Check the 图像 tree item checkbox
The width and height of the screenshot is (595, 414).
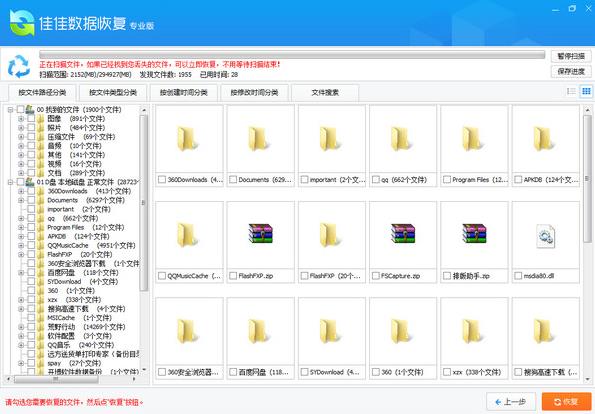tap(31, 119)
